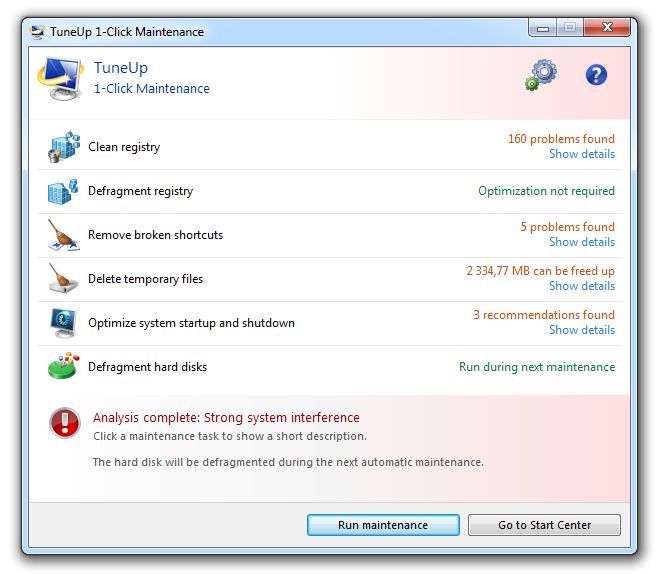Click '3 recommendations found' status
The width and height of the screenshot is (659, 574).
pos(544,315)
